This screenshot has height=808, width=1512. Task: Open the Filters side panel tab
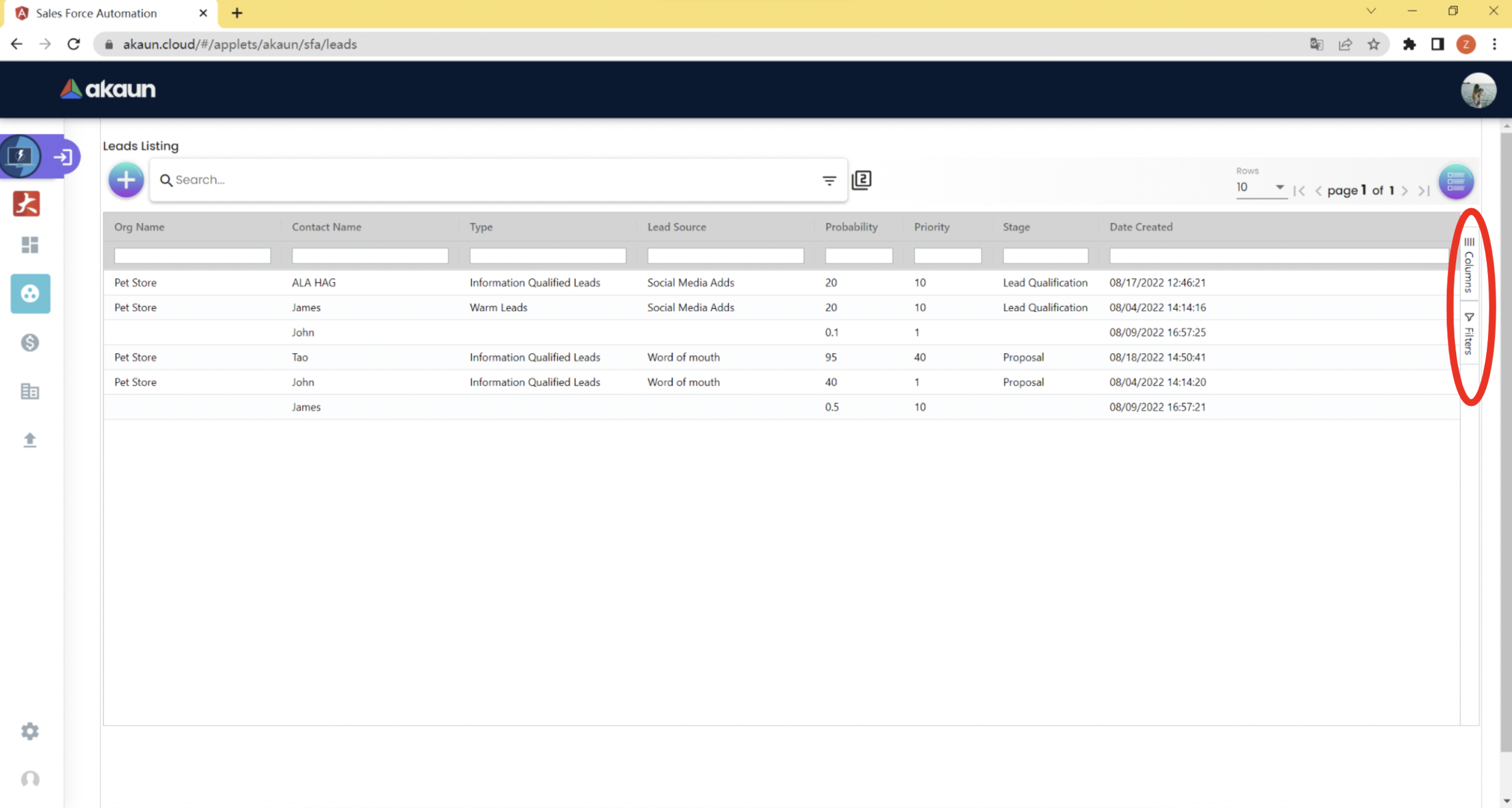[x=1468, y=333]
